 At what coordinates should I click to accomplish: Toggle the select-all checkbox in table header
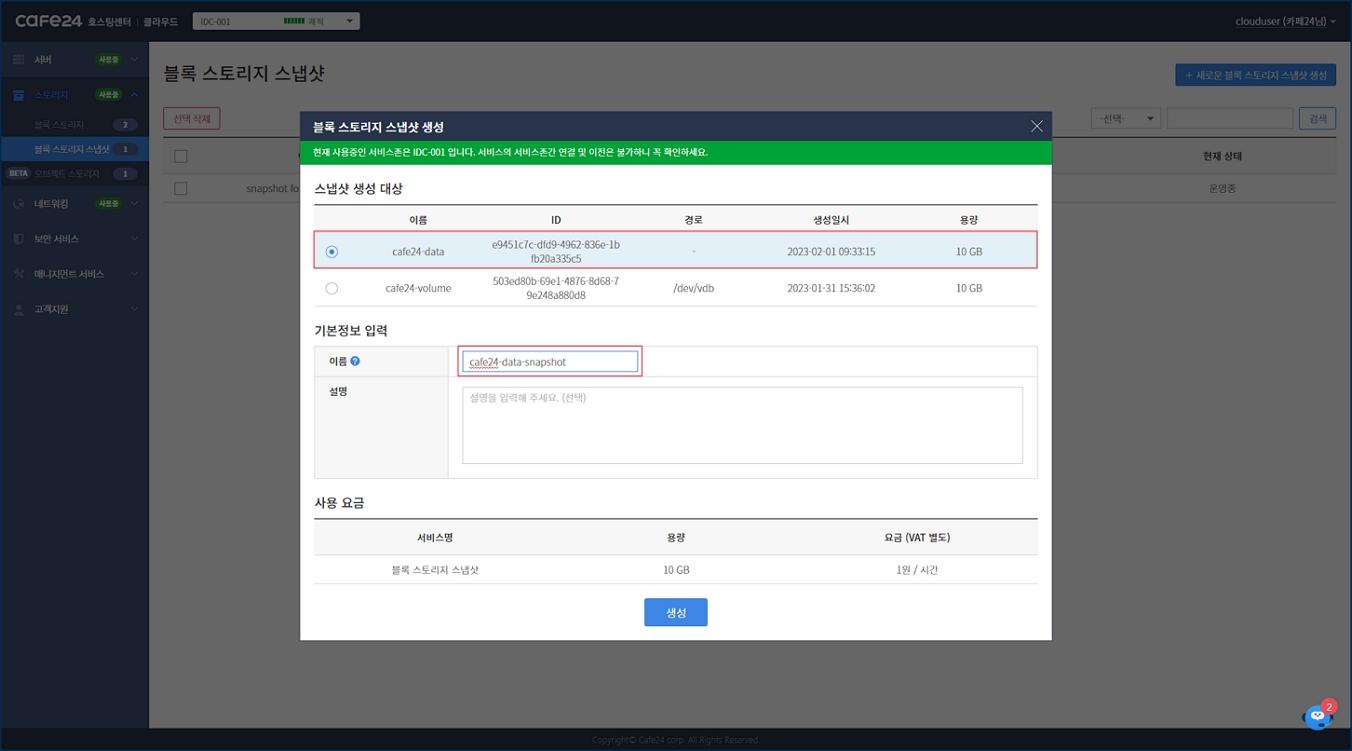[x=181, y=156]
